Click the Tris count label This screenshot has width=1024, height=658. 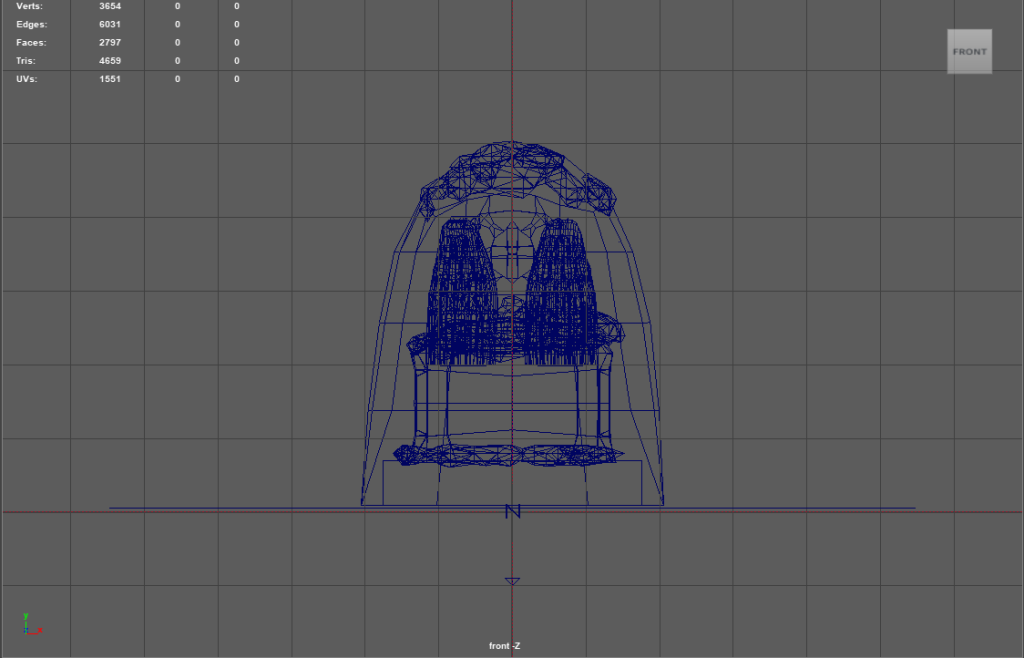click(x=27, y=61)
